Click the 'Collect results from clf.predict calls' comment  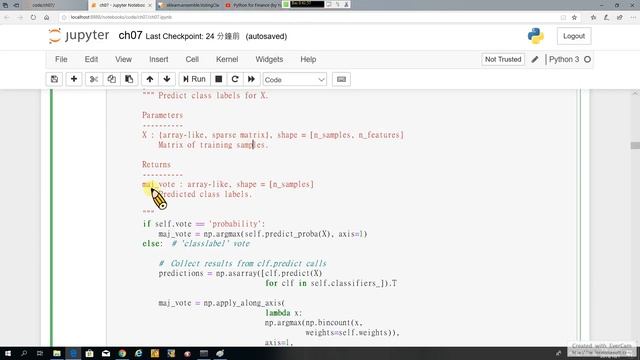pos(242,263)
